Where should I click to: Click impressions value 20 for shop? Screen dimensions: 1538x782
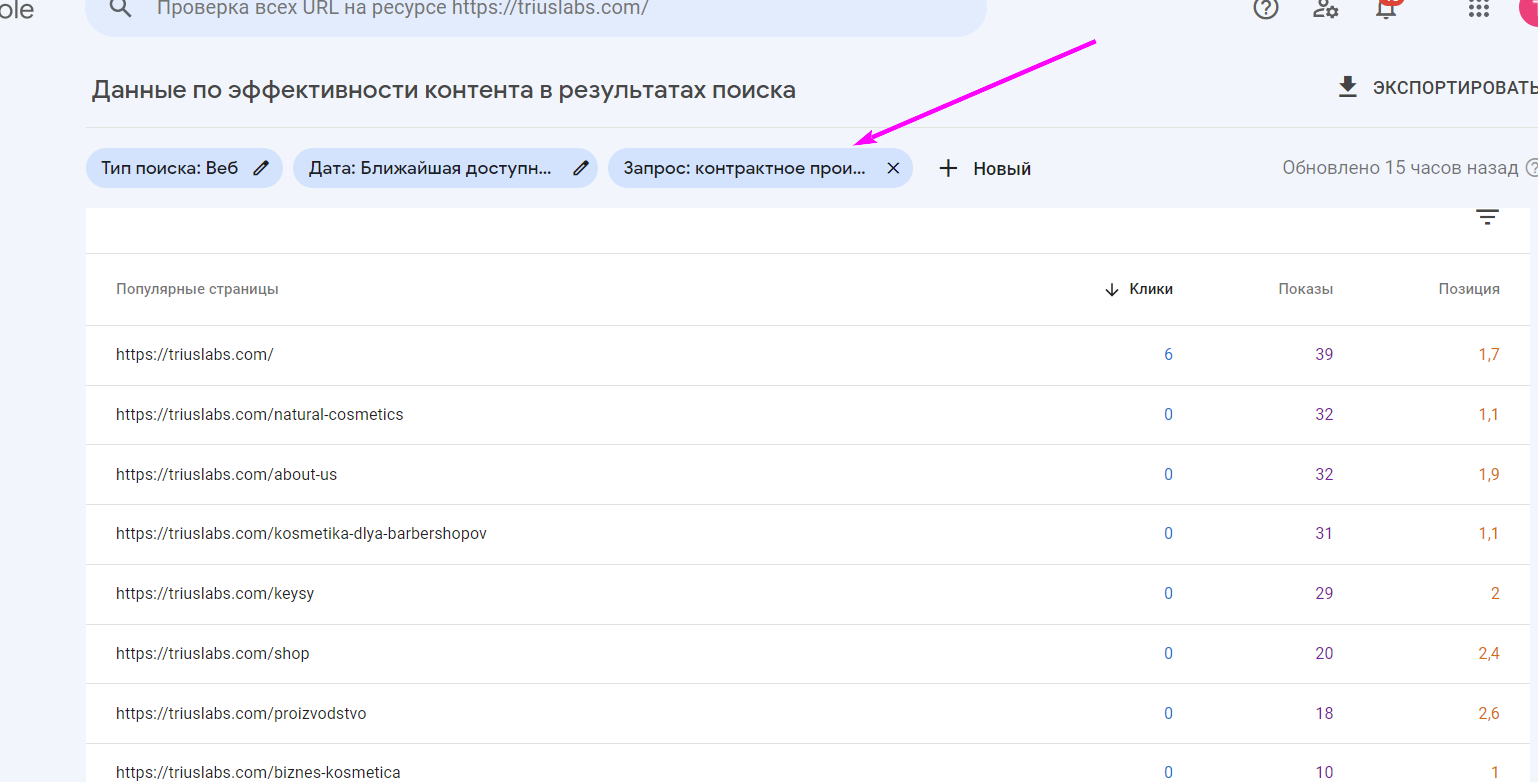1324,654
